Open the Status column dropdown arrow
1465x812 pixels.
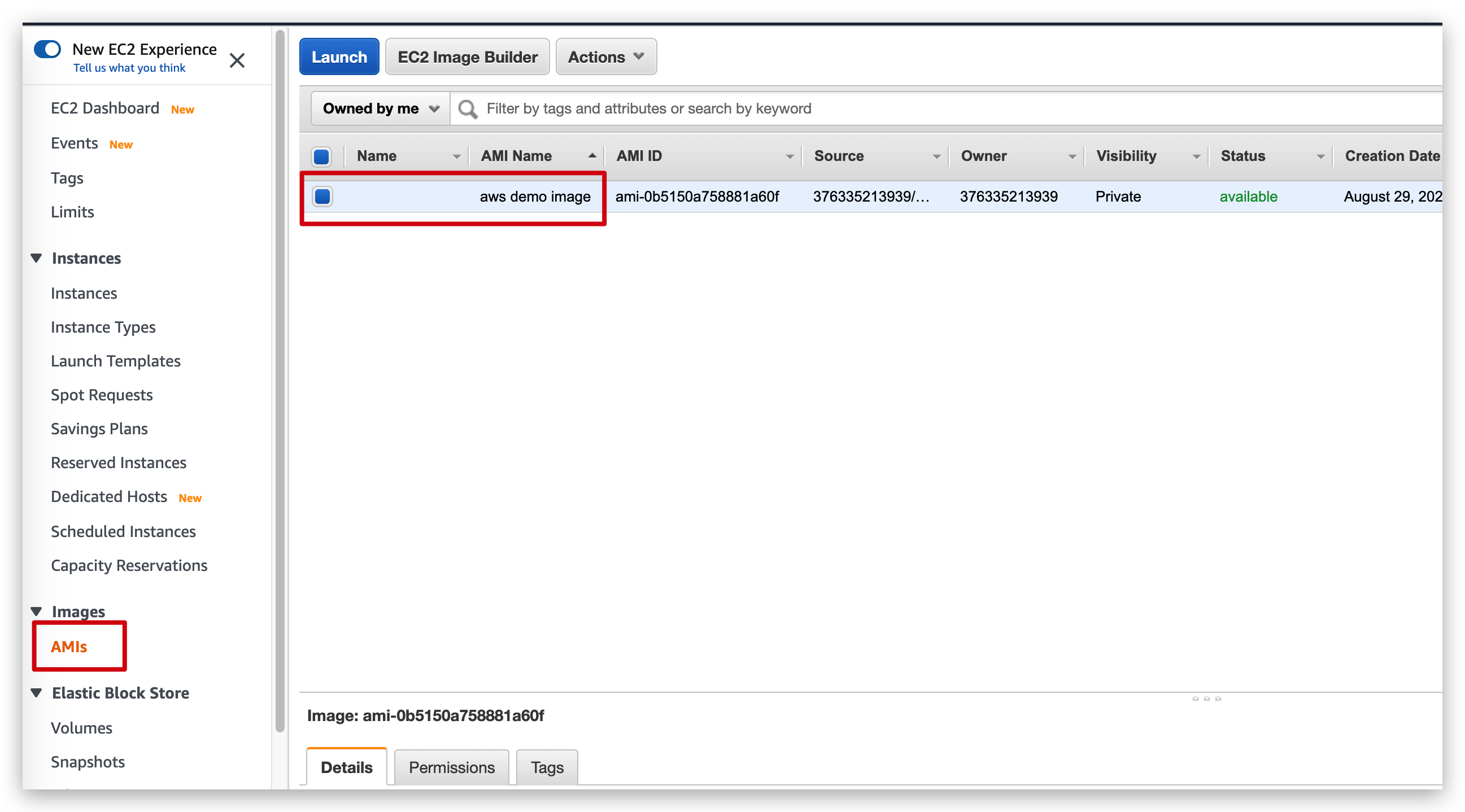point(1320,156)
